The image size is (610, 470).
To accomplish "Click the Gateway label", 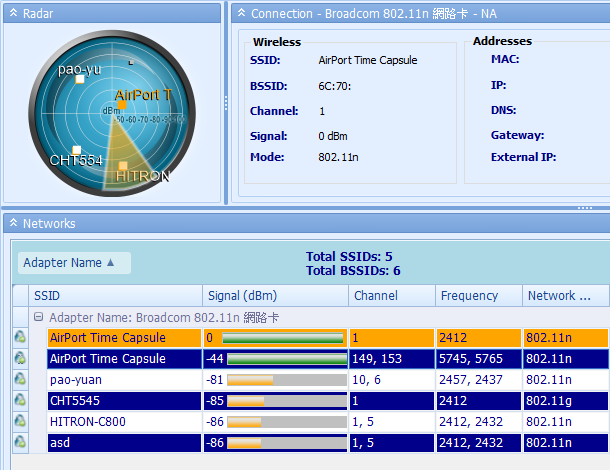I will click(x=517, y=135).
